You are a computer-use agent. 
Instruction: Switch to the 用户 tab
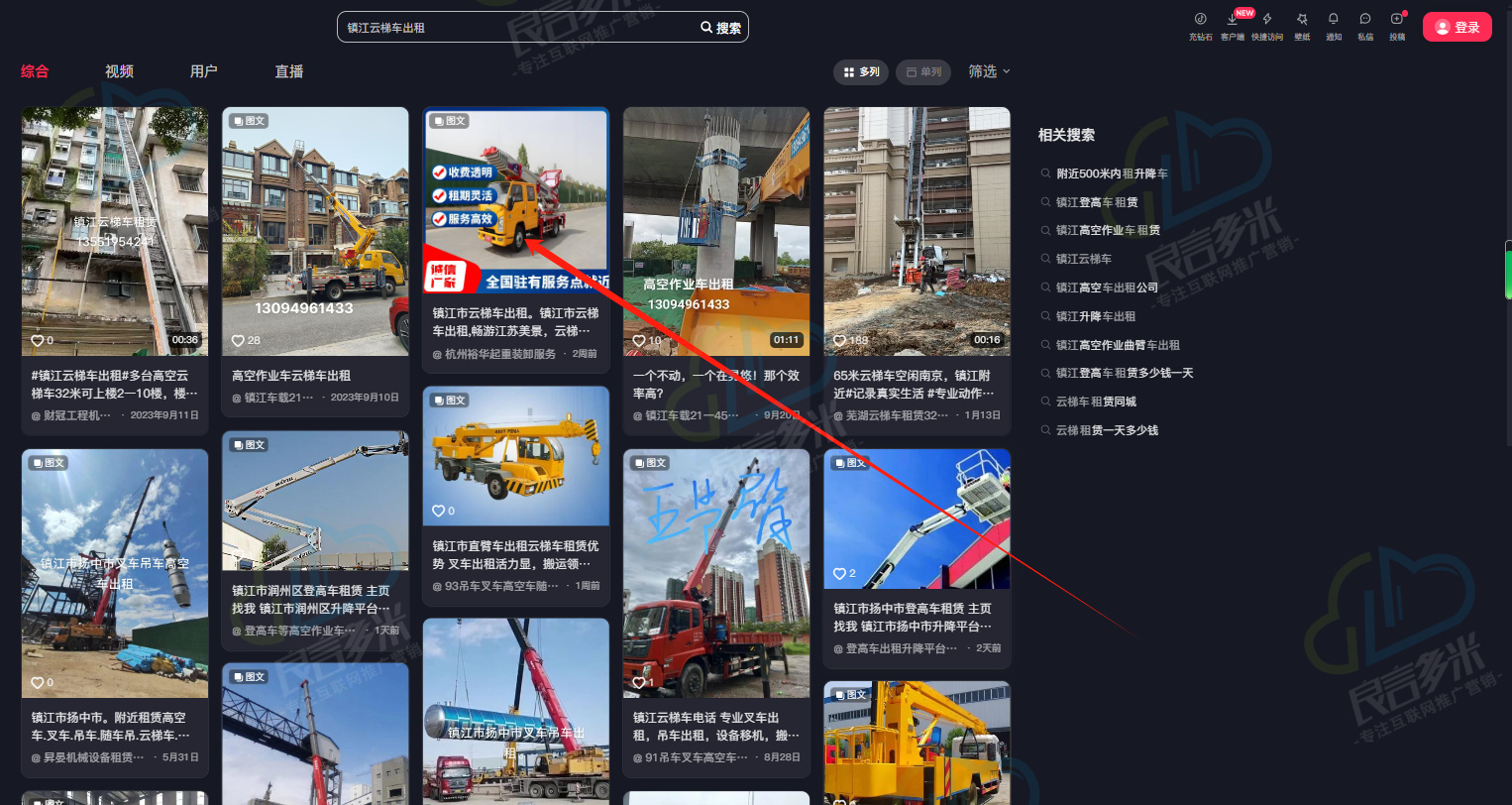coord(203,71)
